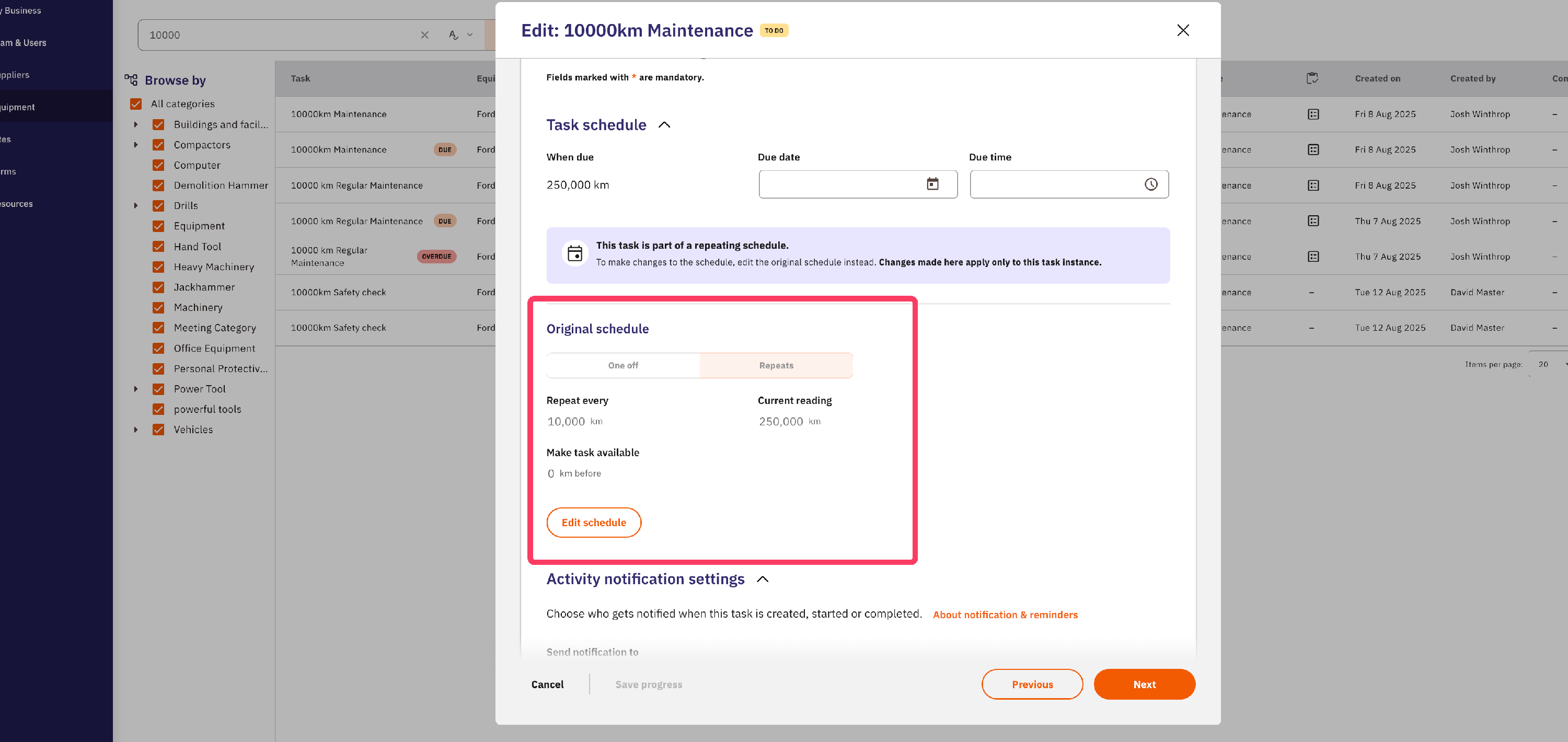This screenshot has width=1568, height=742.
Task: Open the Items per page dropdown
Action: 1549,364
